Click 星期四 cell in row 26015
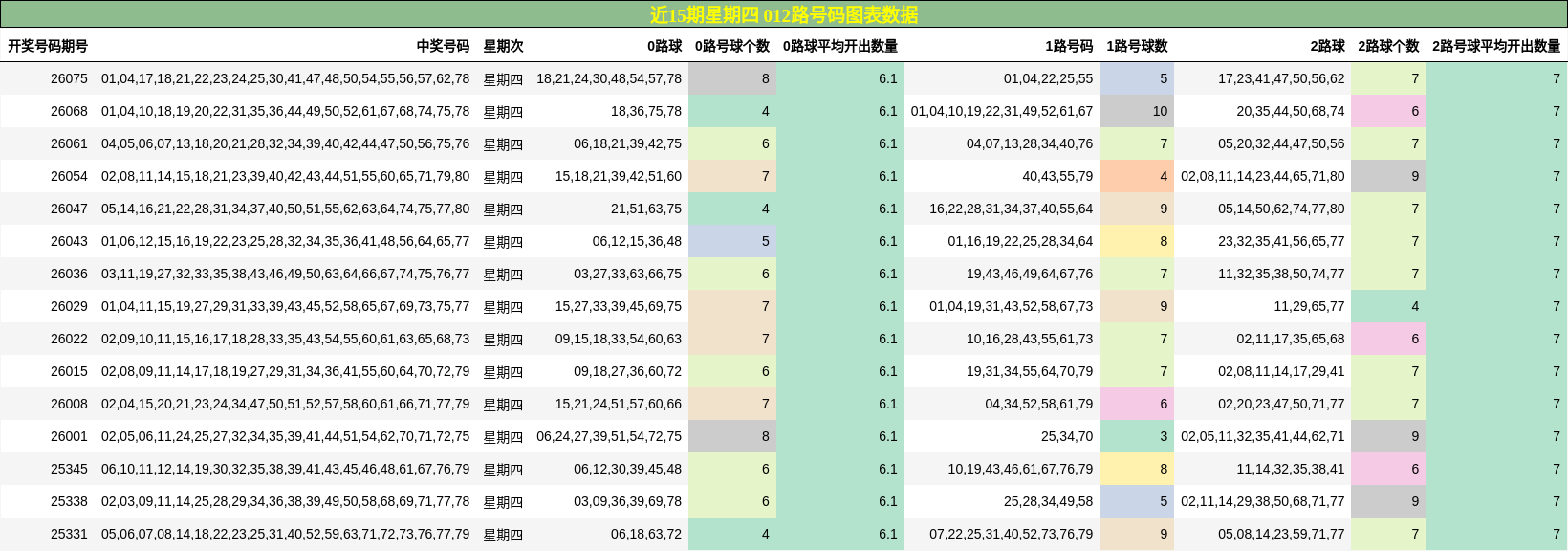The image size is (1568, 551). coord(503,371)
